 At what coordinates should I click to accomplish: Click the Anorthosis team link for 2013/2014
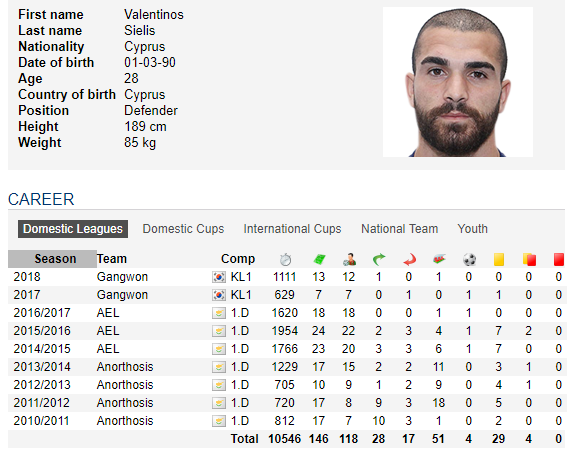click(125, 367)
